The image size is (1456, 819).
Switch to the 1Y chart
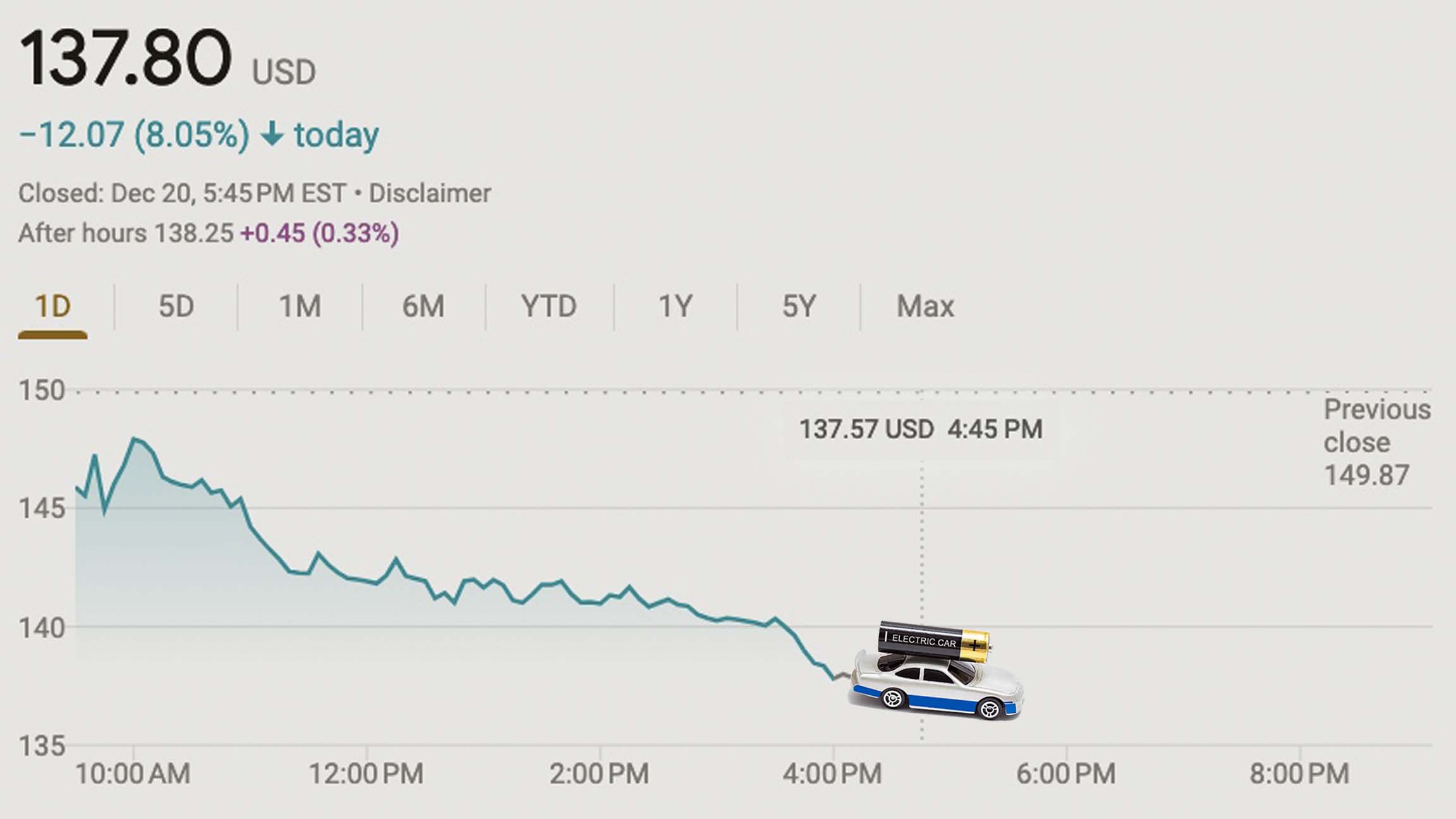pyautogui.click(x=674, y=306)
